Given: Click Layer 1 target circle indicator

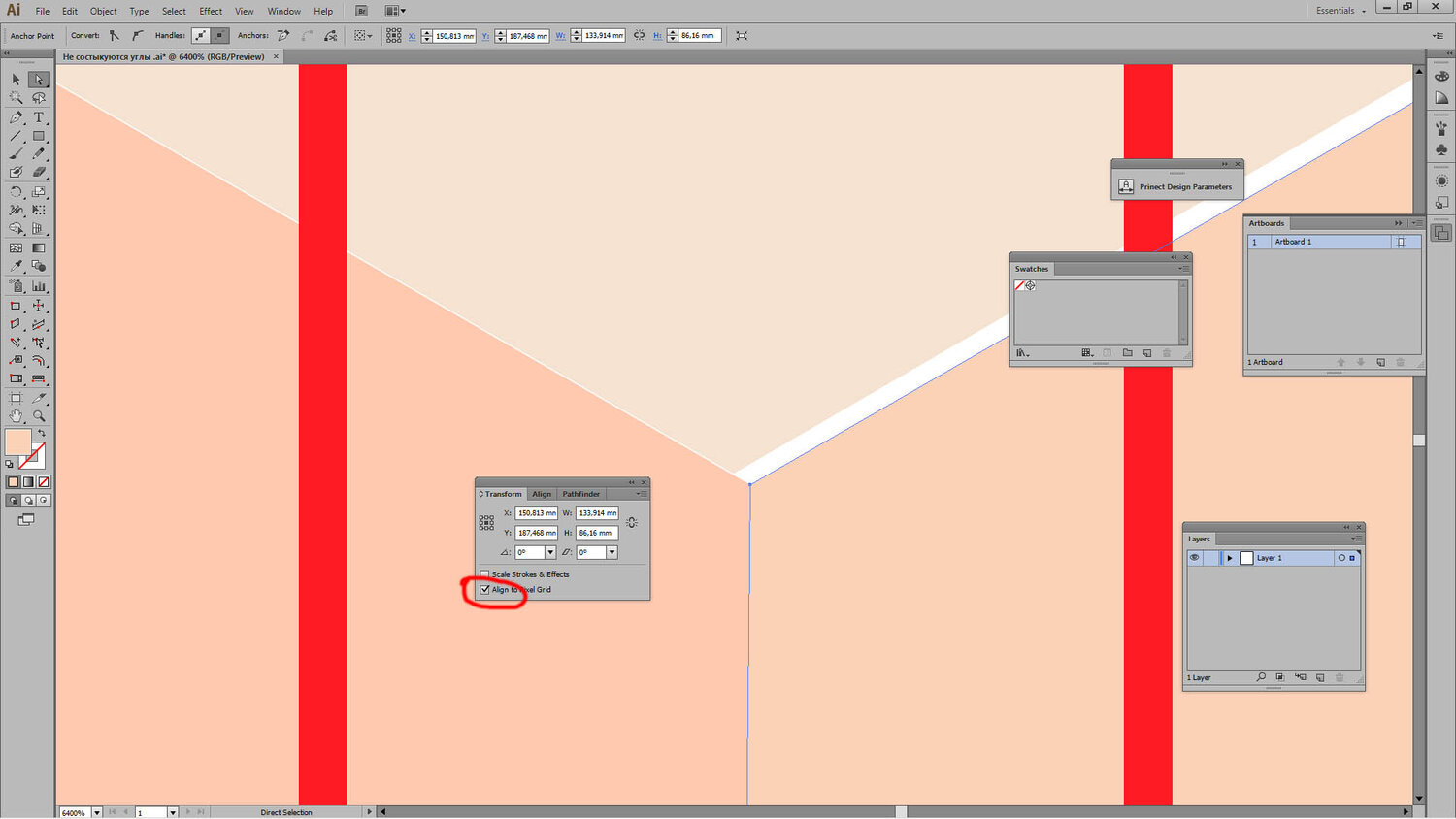Looking at the screenshot, I should tap(1341, 558).
